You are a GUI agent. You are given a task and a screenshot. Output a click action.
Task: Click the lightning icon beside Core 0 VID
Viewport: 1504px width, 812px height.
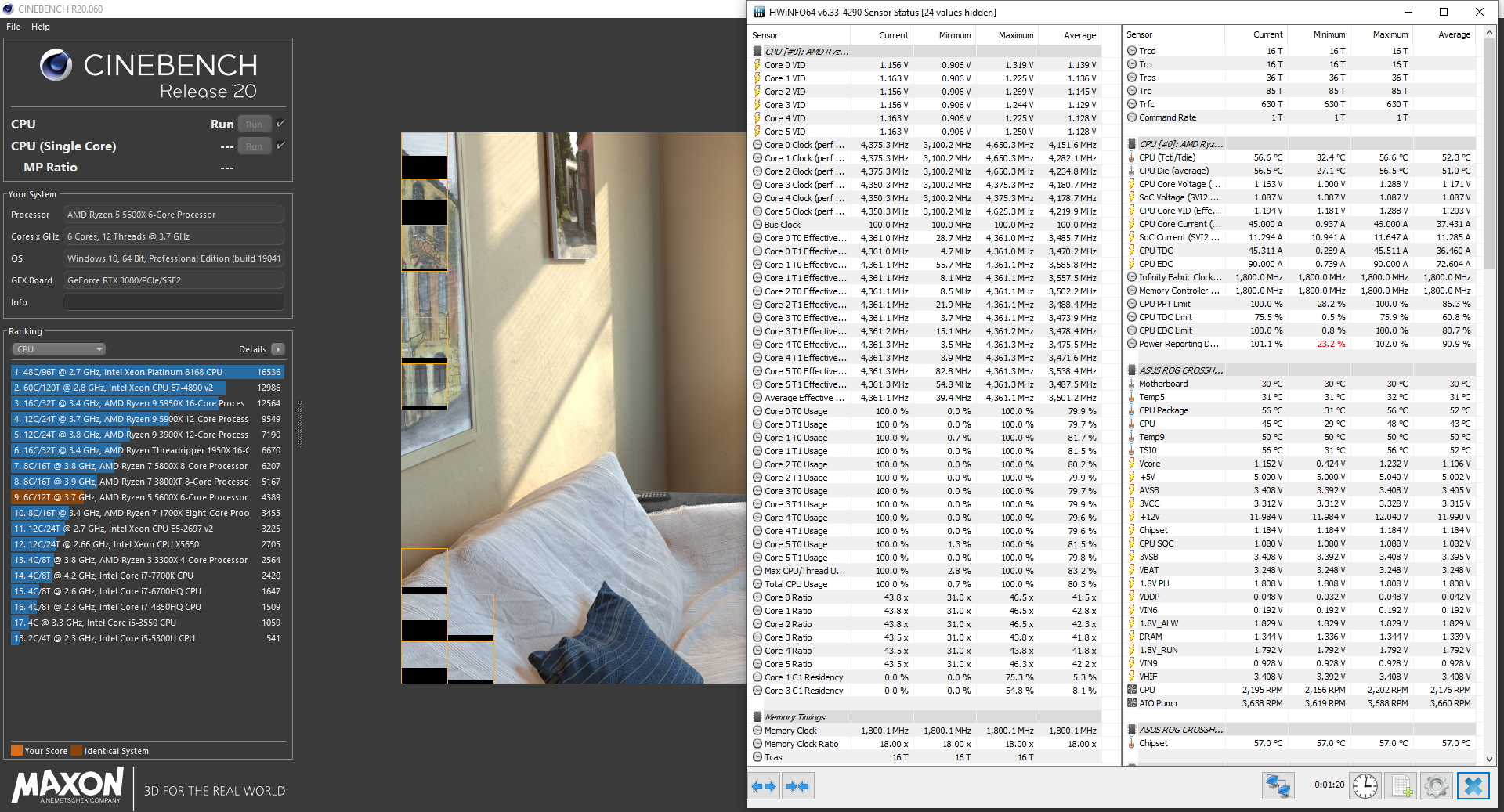(x=757, y=65)
